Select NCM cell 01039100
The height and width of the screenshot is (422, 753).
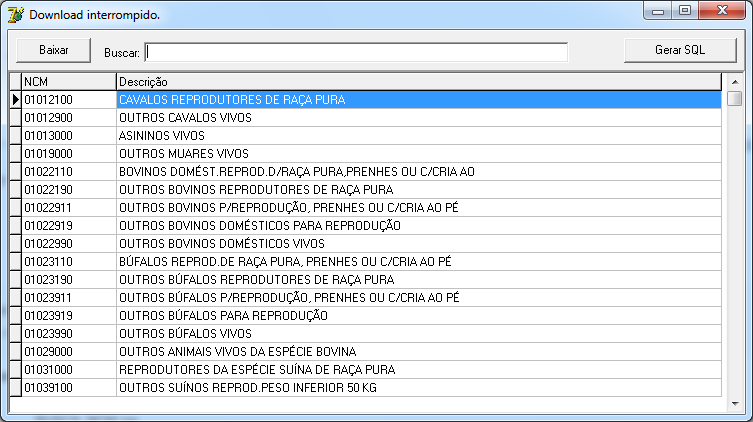click(69, 388)
